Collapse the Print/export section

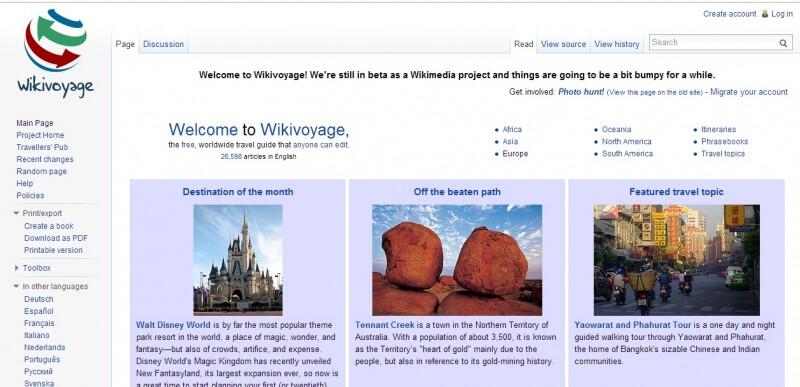coord(16,213)
